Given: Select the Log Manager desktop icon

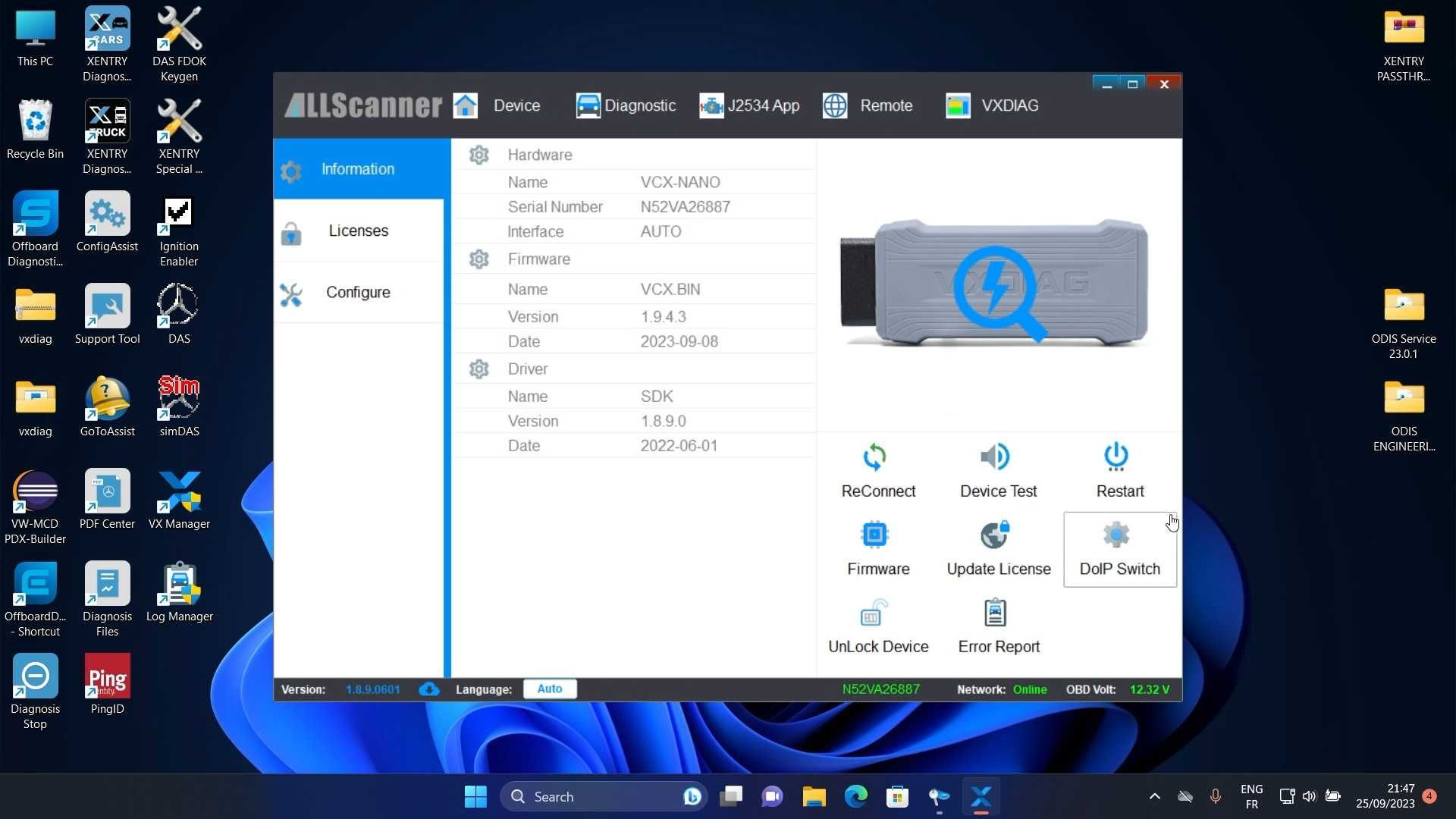Looking at the screenshot, I should [x=179, y=592].
